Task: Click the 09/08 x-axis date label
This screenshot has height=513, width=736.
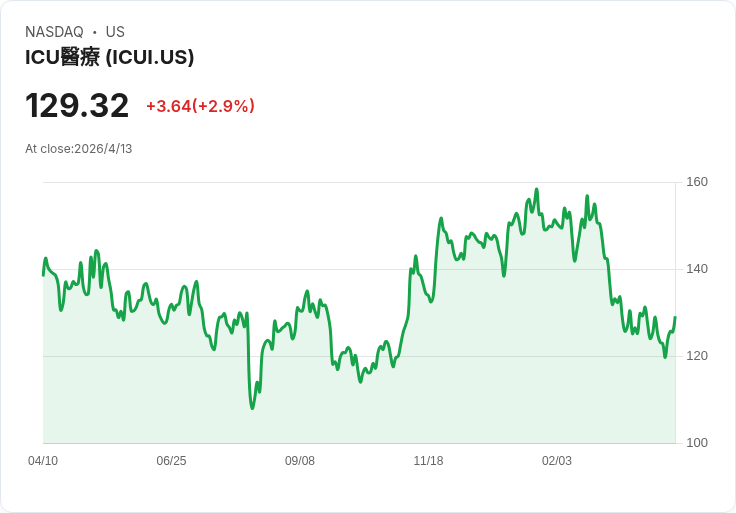Action: click(299, 461)
